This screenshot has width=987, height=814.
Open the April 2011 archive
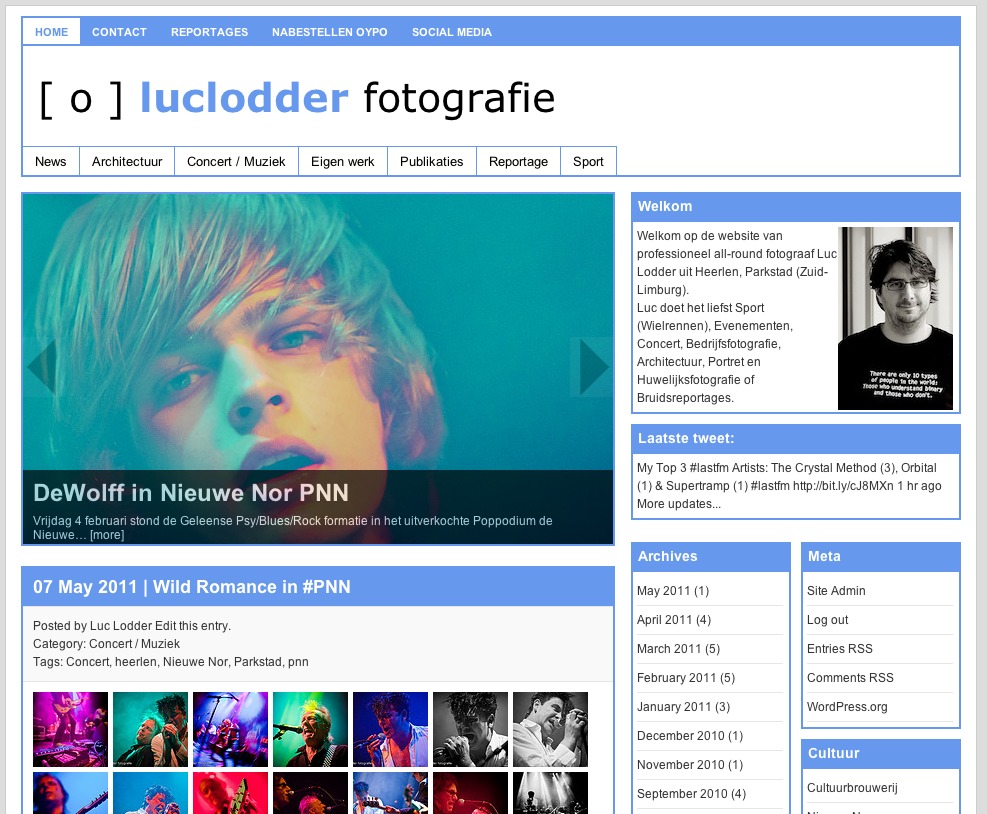tap(664, 620)
